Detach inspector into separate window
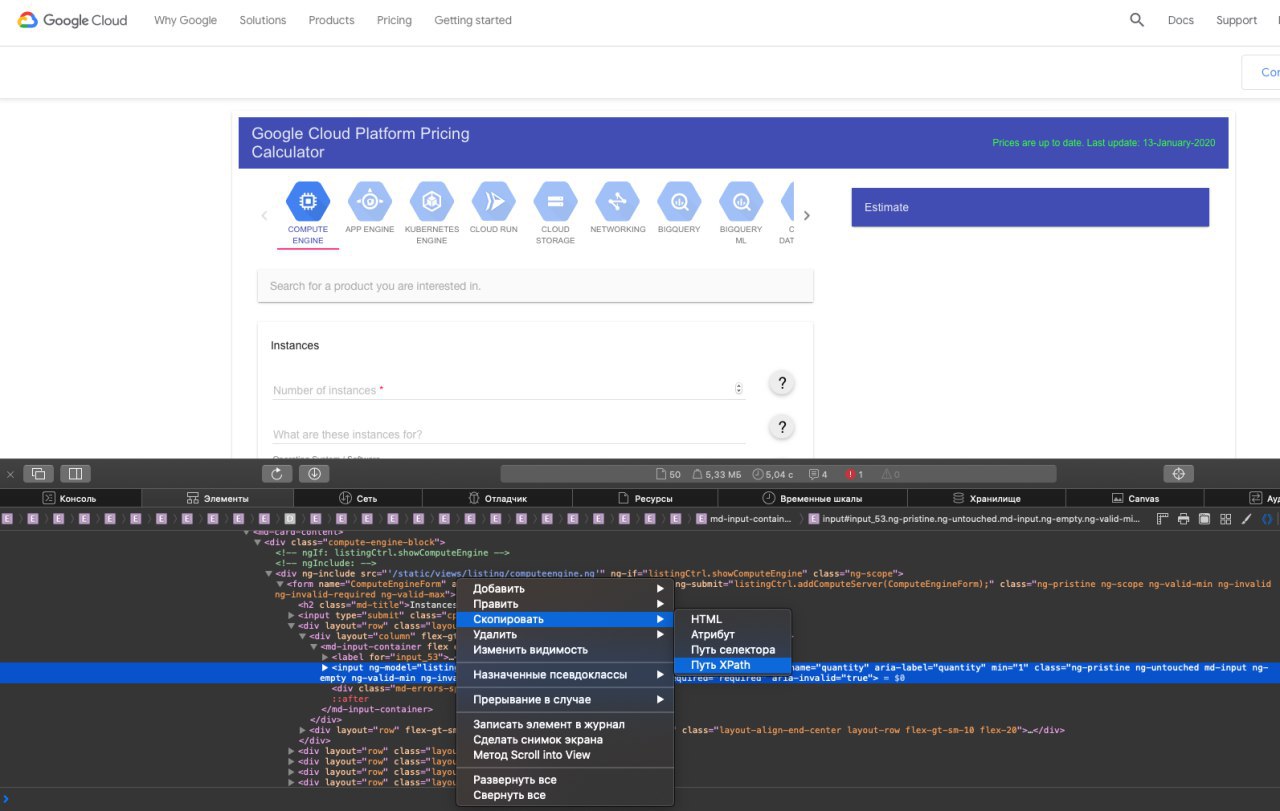The height and width of the screenshot is (811, 1280). (39, 474)
